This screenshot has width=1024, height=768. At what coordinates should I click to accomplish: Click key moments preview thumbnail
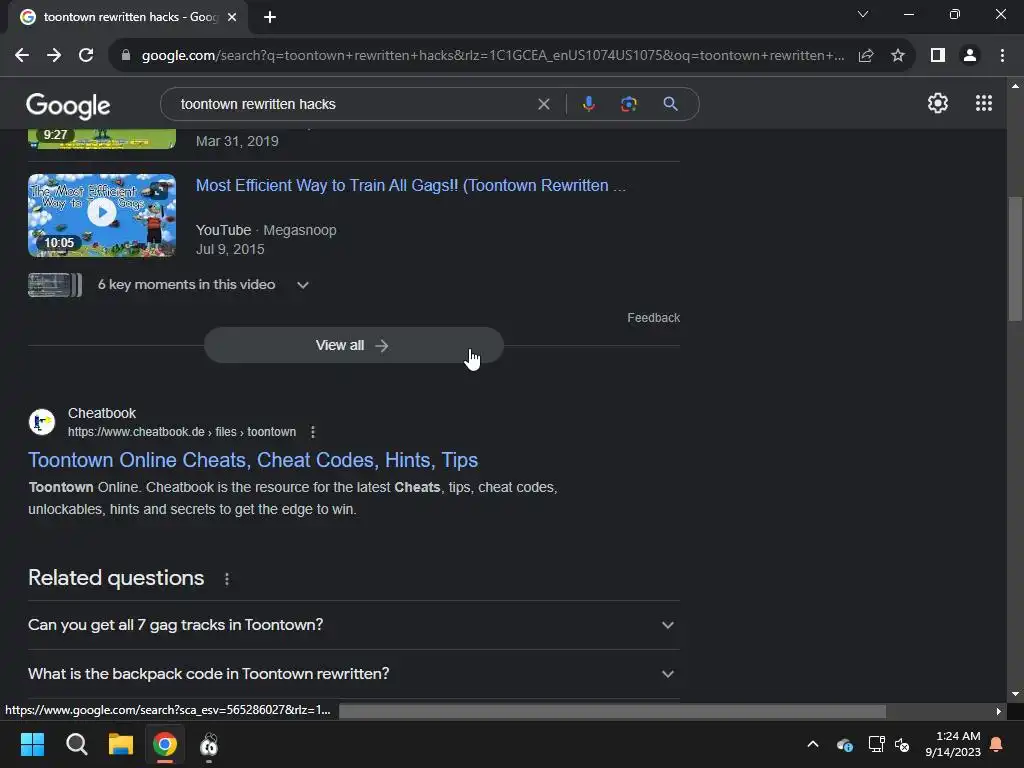[x=55, y=285]
